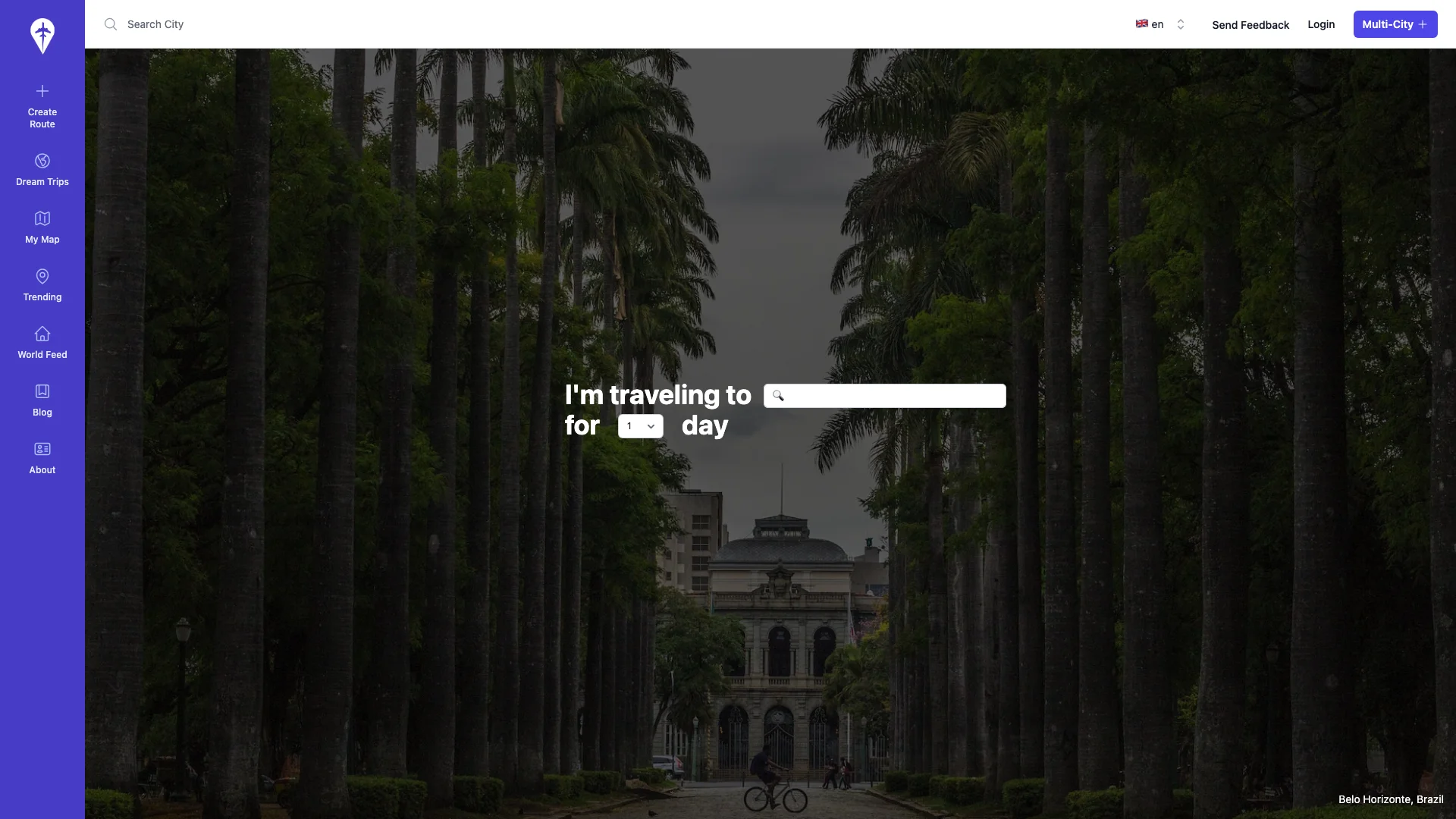Image resolution: width=1456 pixels, height=819 pixels.
Task: Navigate to the Blog section
Action: click(42, 398)
